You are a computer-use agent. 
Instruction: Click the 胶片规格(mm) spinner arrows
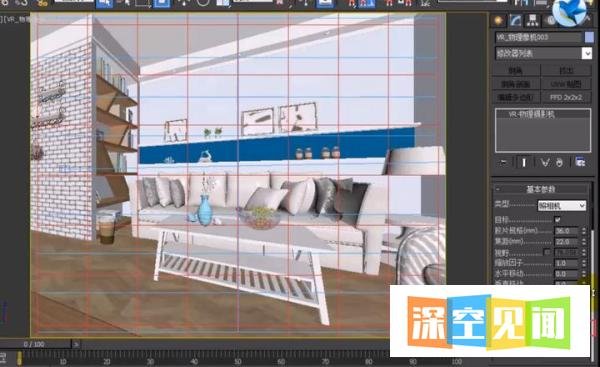pos(584,231)
